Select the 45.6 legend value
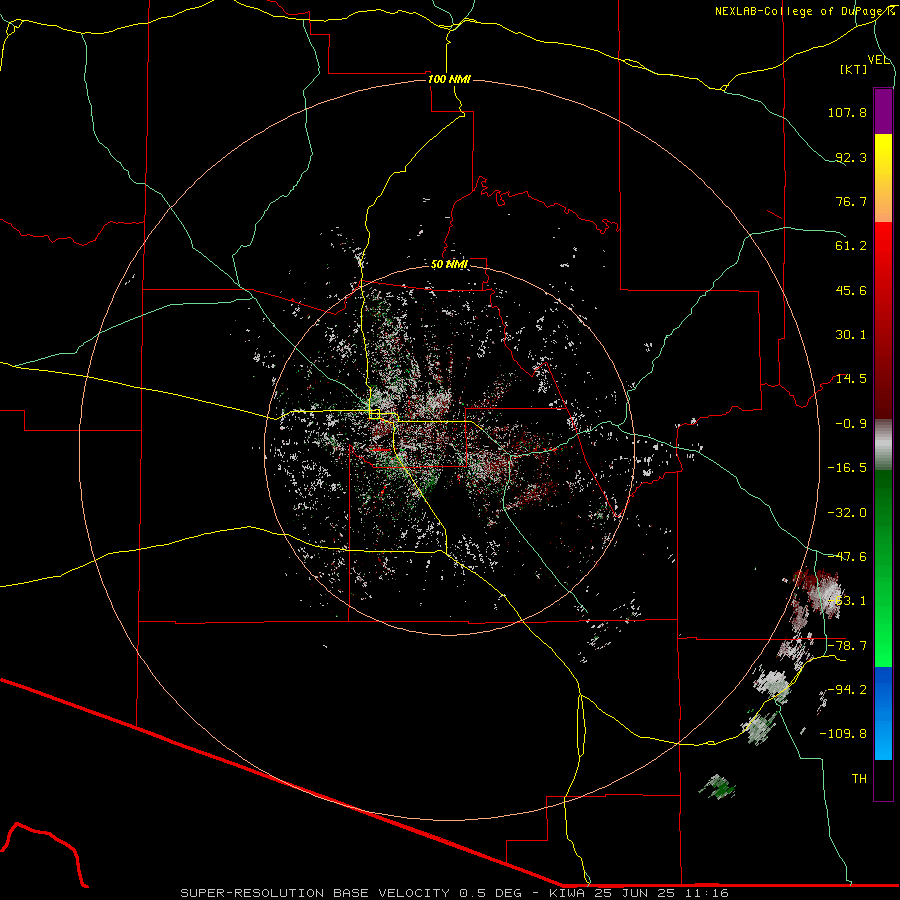This screenshot has height=900, width=900. pyautogui.click(x=851, y=290)
